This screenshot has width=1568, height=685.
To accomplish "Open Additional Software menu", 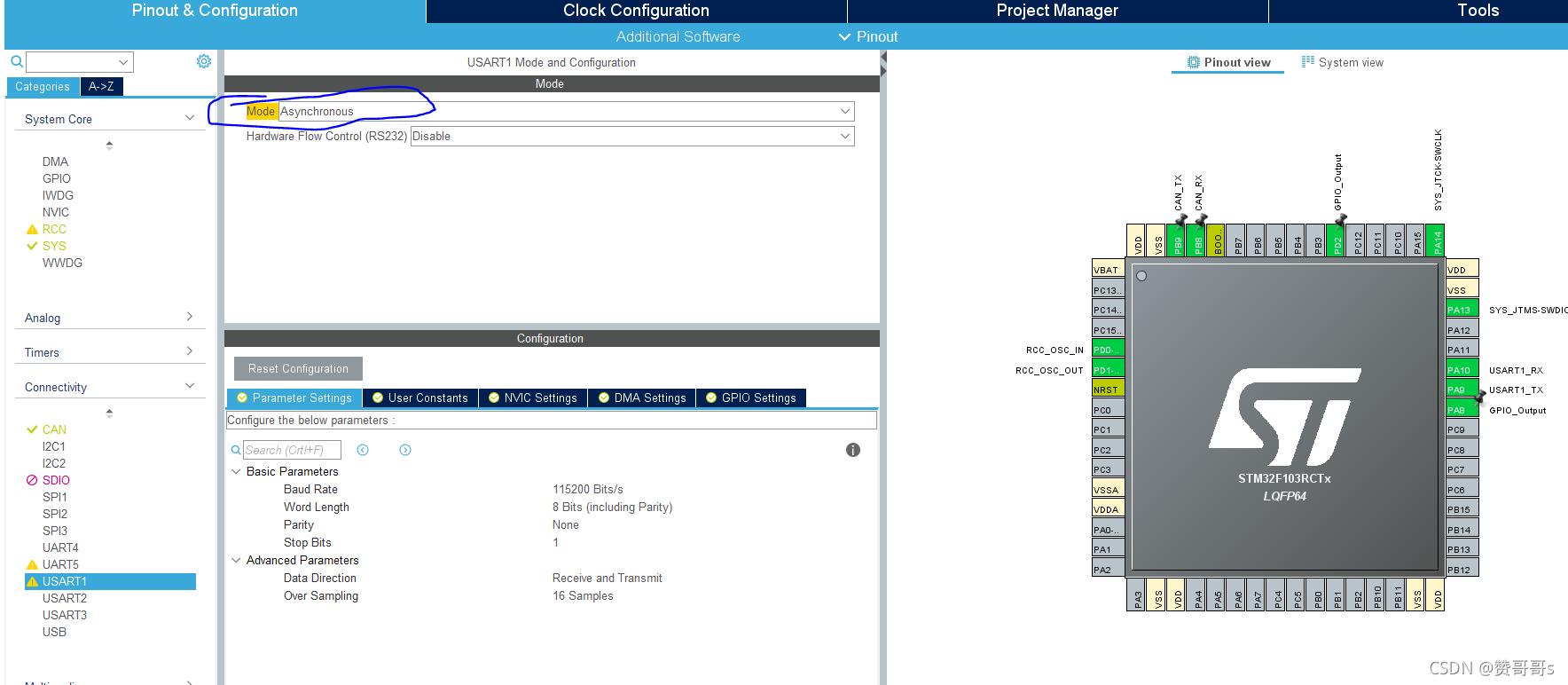I will tap(678, 36).
